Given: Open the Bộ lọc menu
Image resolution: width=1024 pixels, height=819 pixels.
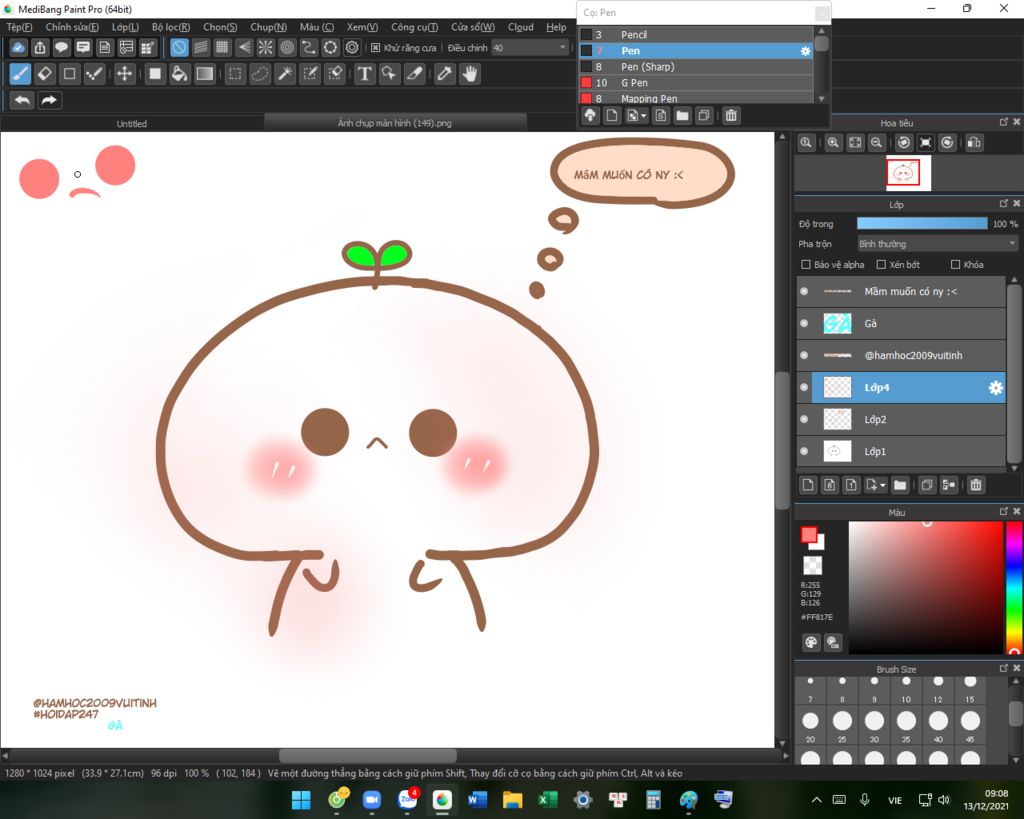Looking at the screenshot, I should coord(170,27).
